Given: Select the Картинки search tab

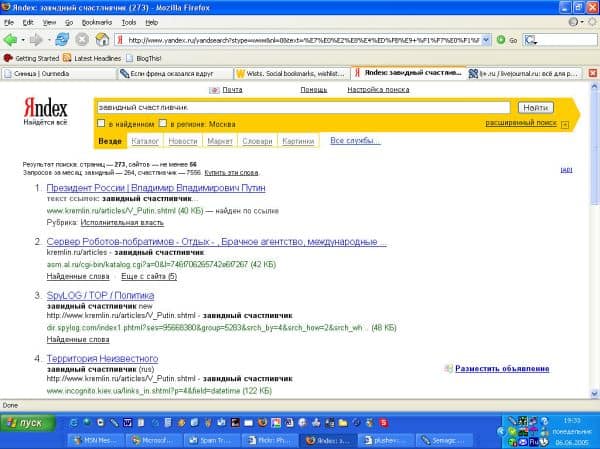Looking at the screenshot, I should click(x=298, y=141).
